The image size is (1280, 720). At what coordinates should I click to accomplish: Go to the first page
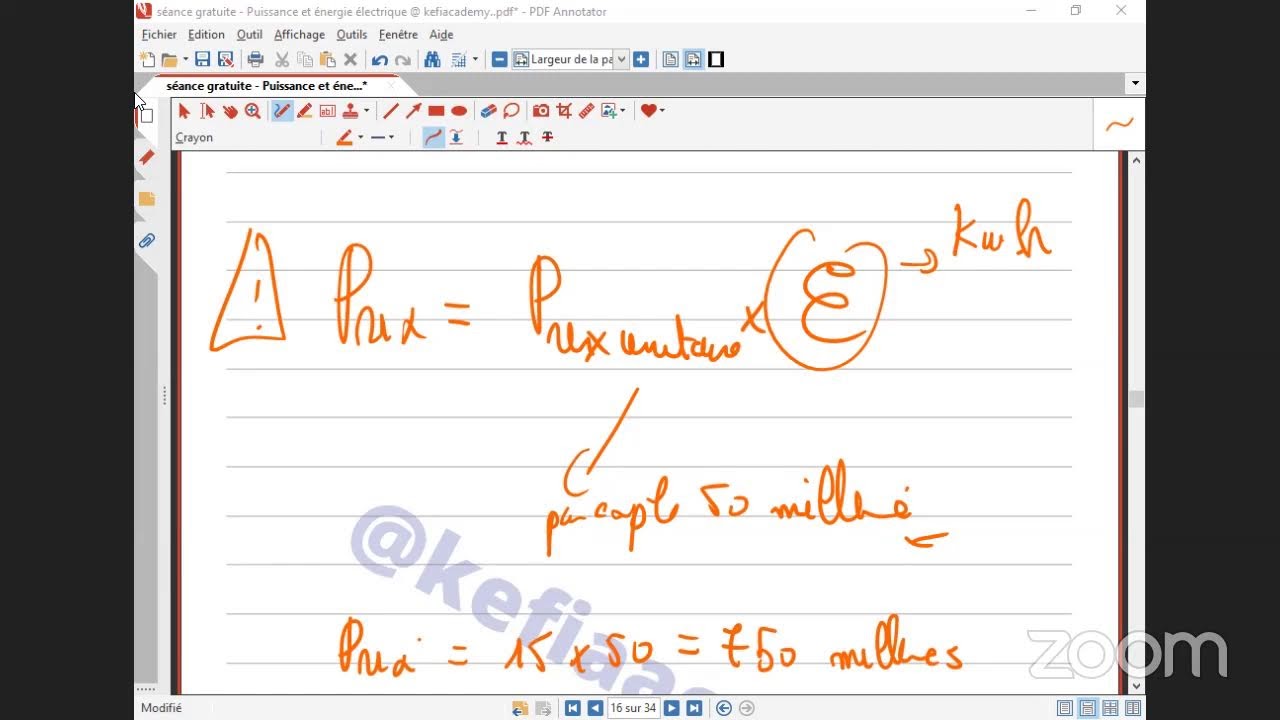(x=573, y=708)
